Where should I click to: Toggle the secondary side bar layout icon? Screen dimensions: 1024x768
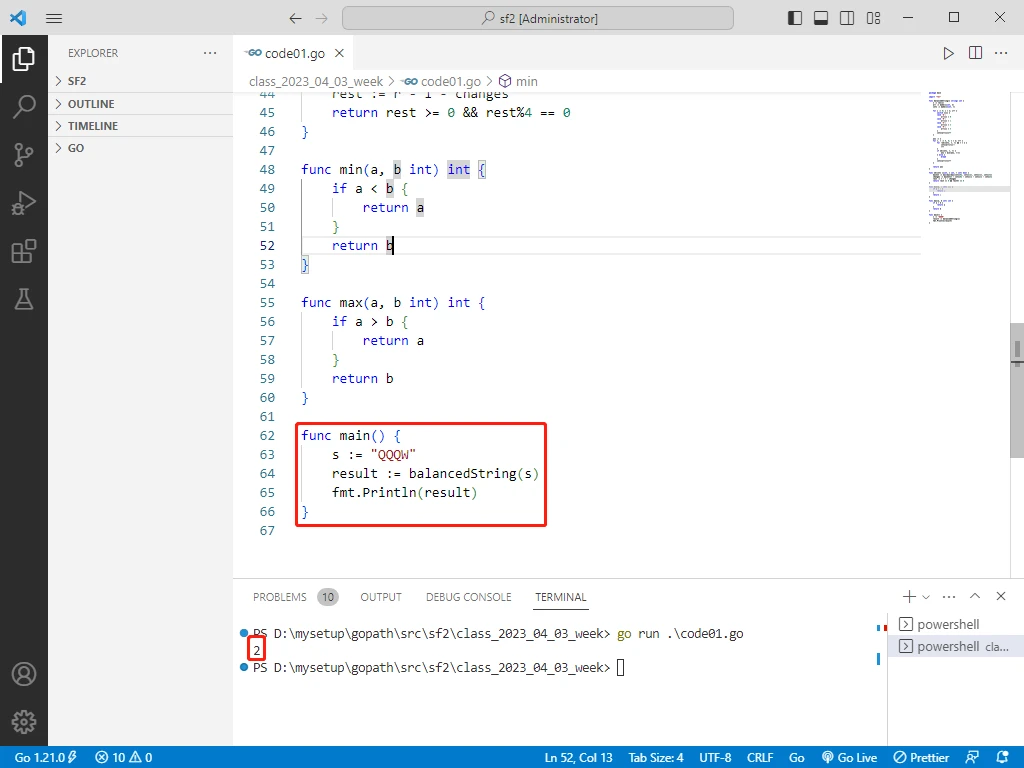(x=847, y=18)
